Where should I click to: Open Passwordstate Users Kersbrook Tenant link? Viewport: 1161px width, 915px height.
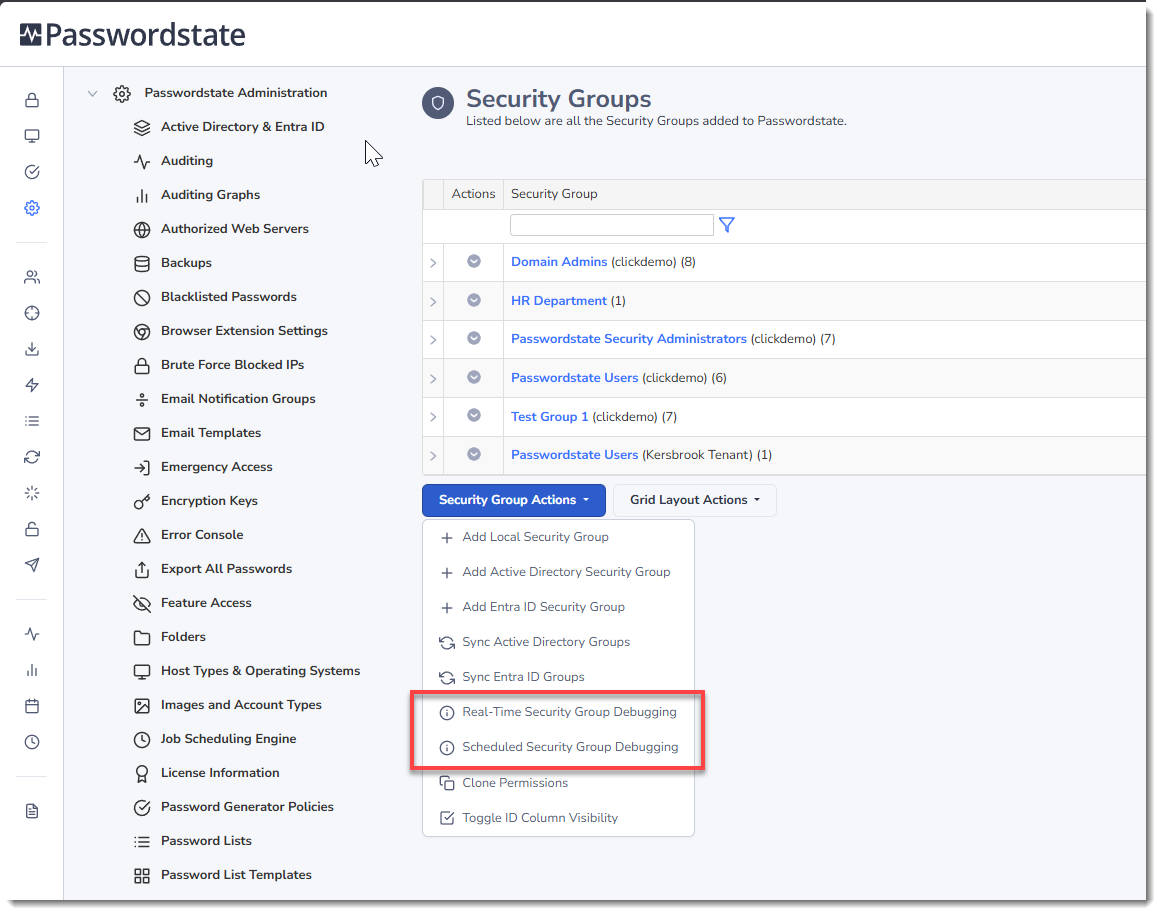click(x=575, y=455)
